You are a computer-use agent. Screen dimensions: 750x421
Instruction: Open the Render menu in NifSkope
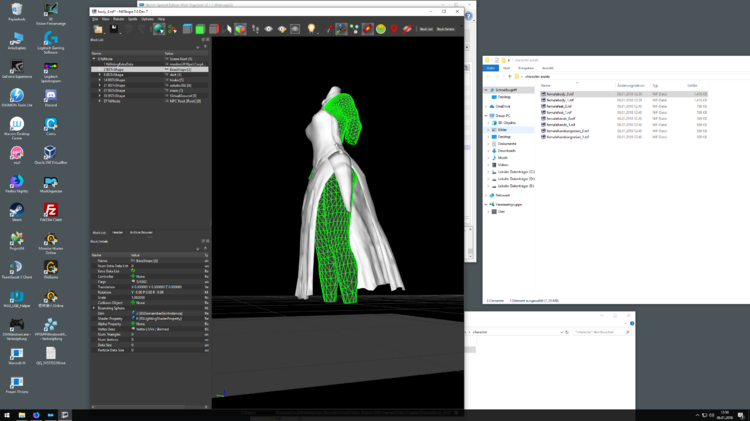(x=118, y=19)
